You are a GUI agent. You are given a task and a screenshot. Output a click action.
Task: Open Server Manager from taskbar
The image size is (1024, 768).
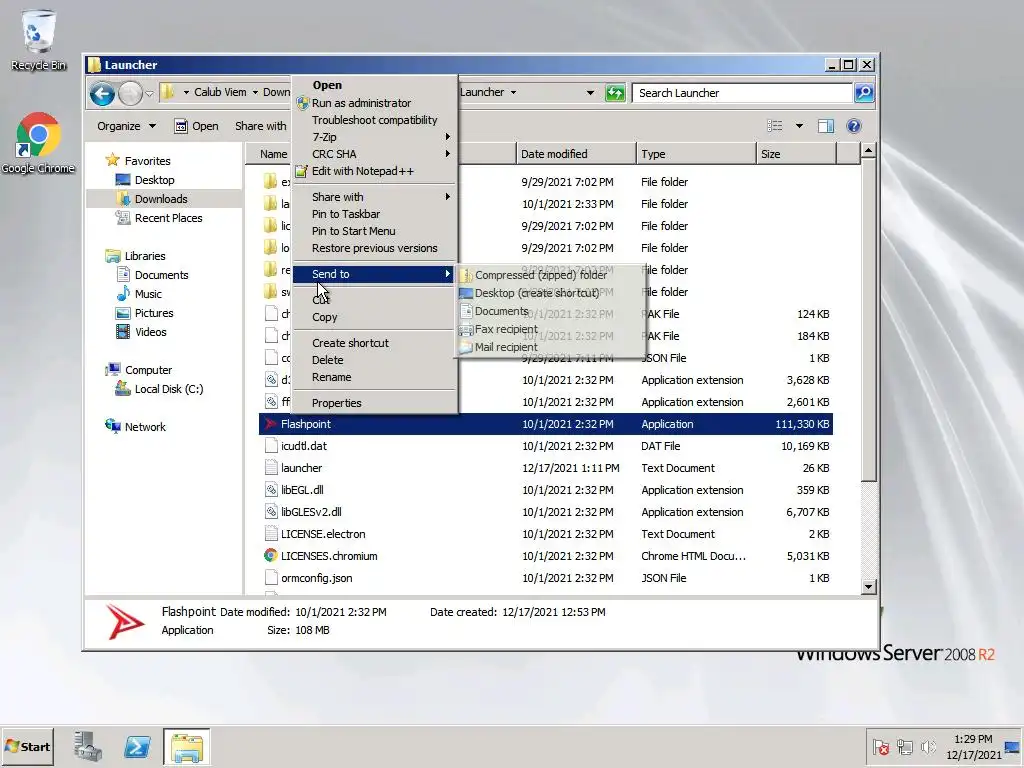(88, 746)
